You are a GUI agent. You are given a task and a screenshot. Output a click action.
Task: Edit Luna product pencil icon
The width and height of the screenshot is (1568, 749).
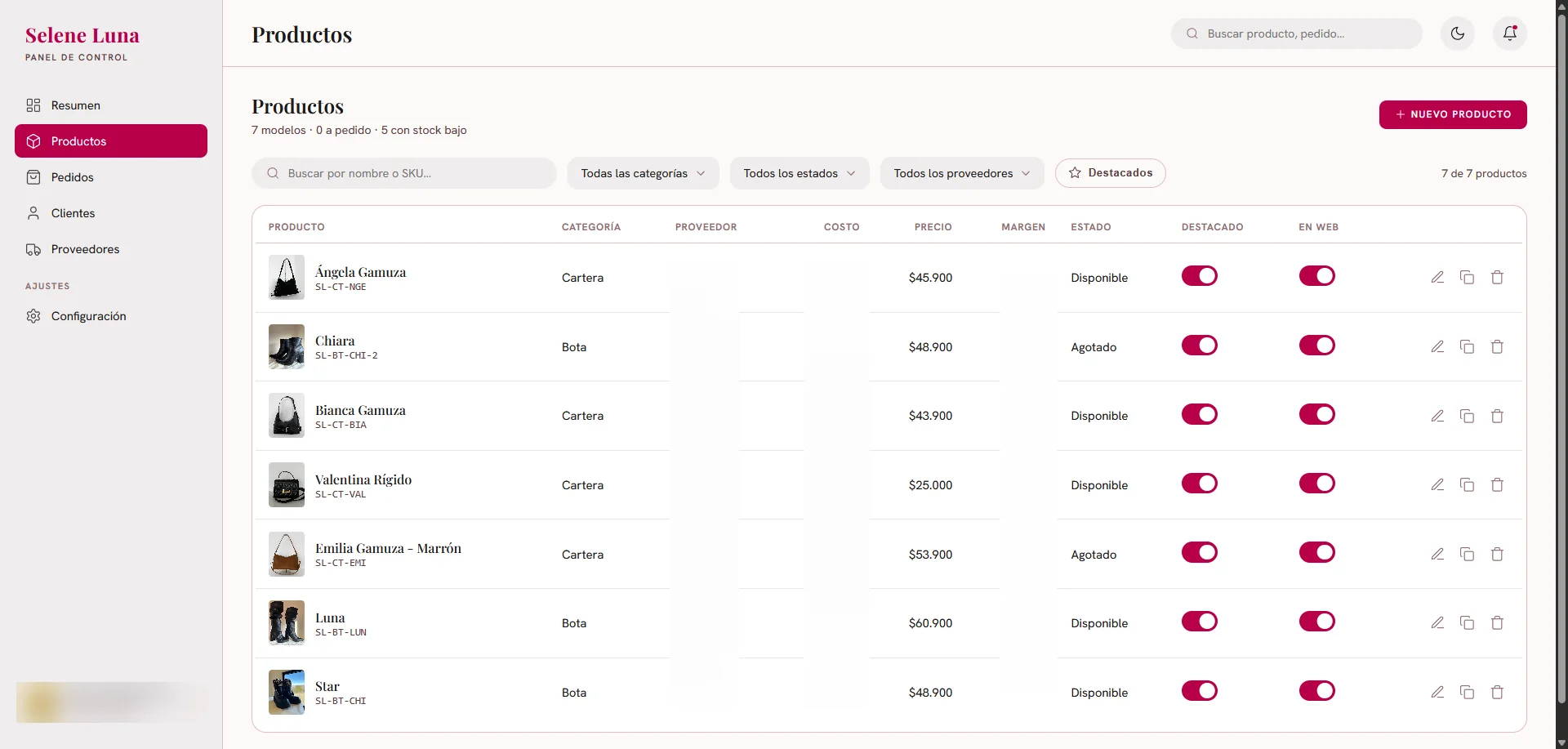1437,623
